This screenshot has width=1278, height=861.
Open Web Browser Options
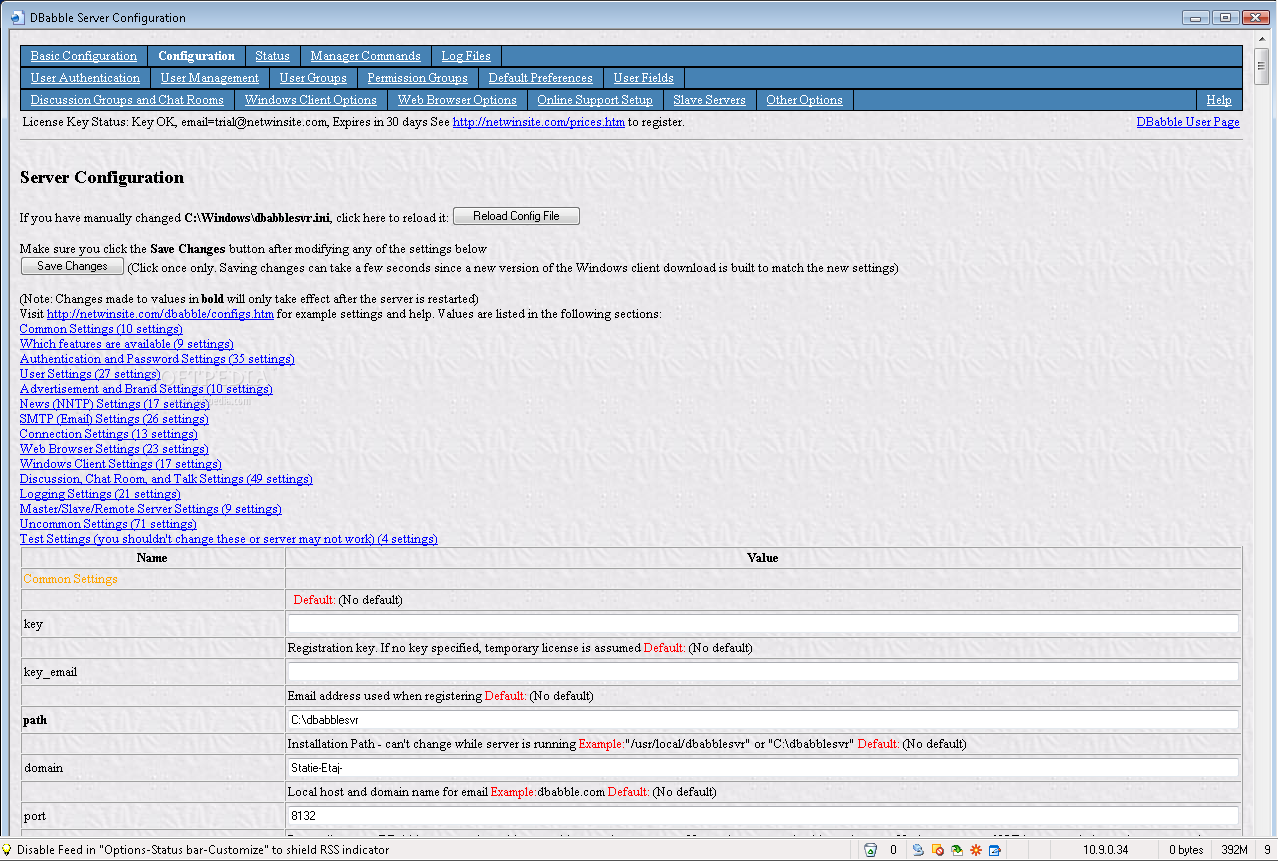coord(457,100)
